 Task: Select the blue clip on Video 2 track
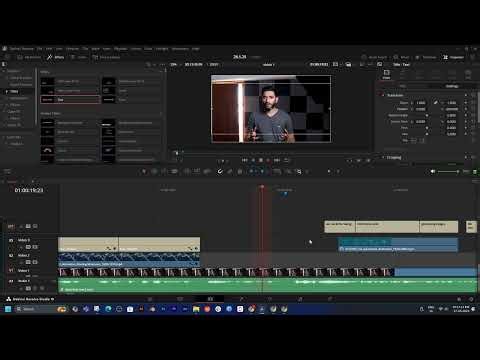coord(129,260)
